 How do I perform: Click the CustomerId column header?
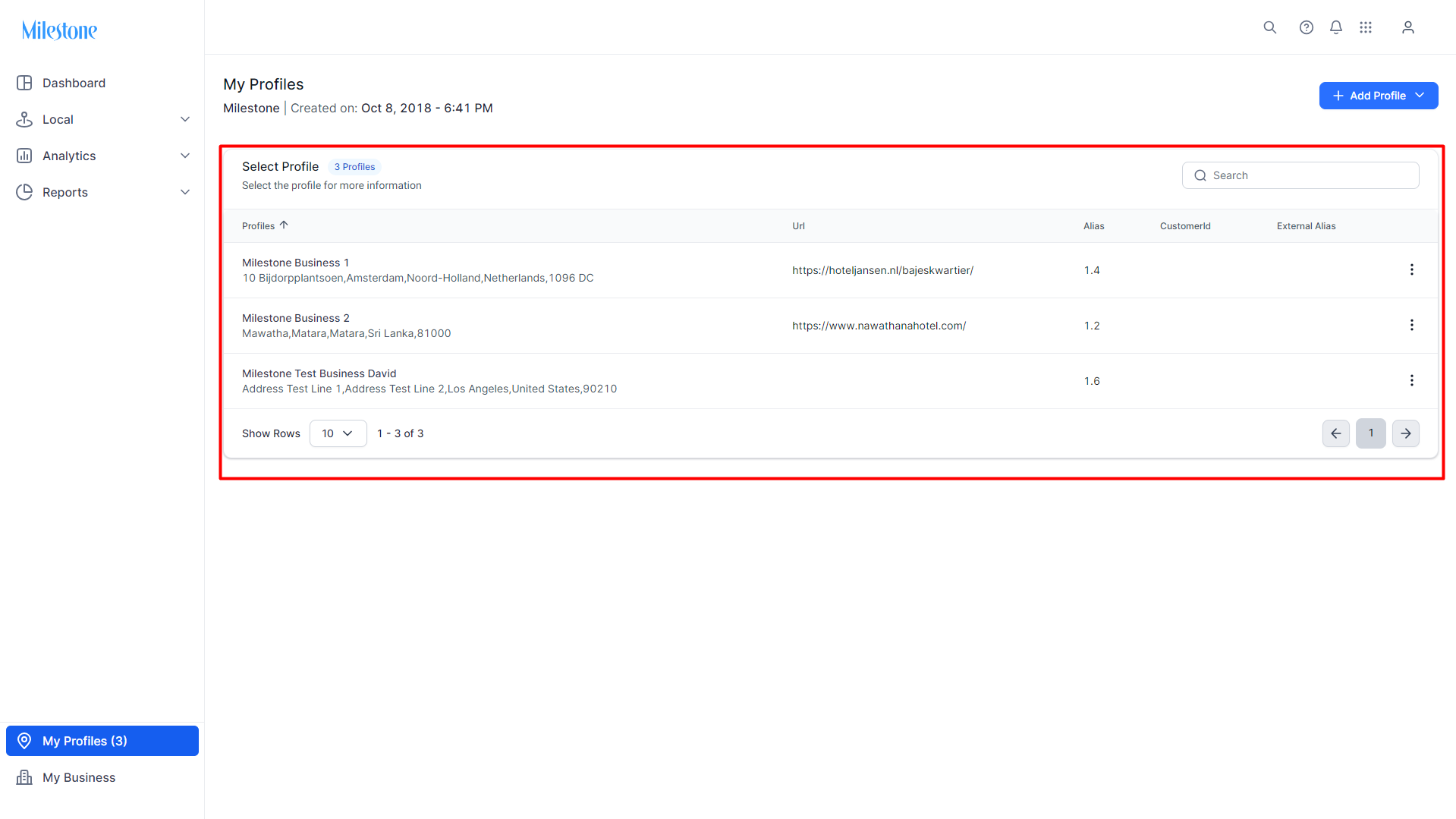[x=1185, y=226]
